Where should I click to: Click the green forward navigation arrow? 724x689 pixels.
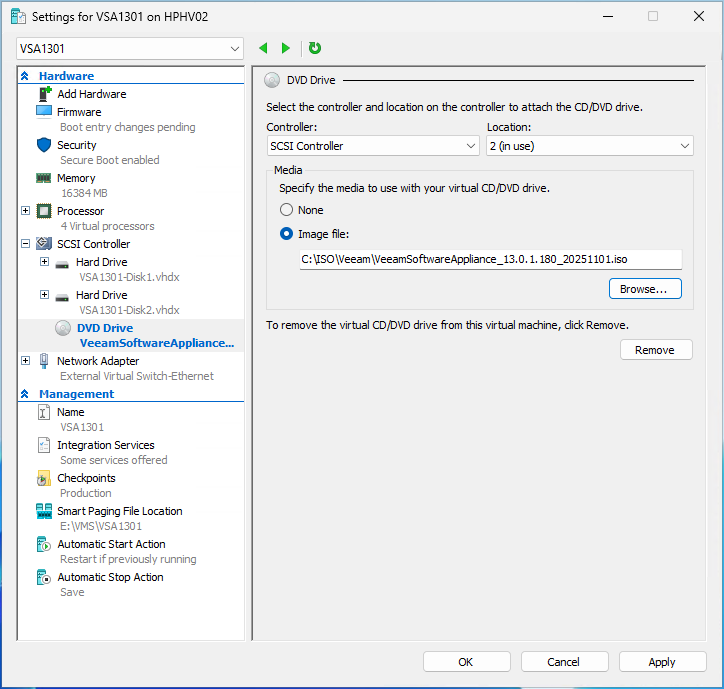[x=286, y=48]
